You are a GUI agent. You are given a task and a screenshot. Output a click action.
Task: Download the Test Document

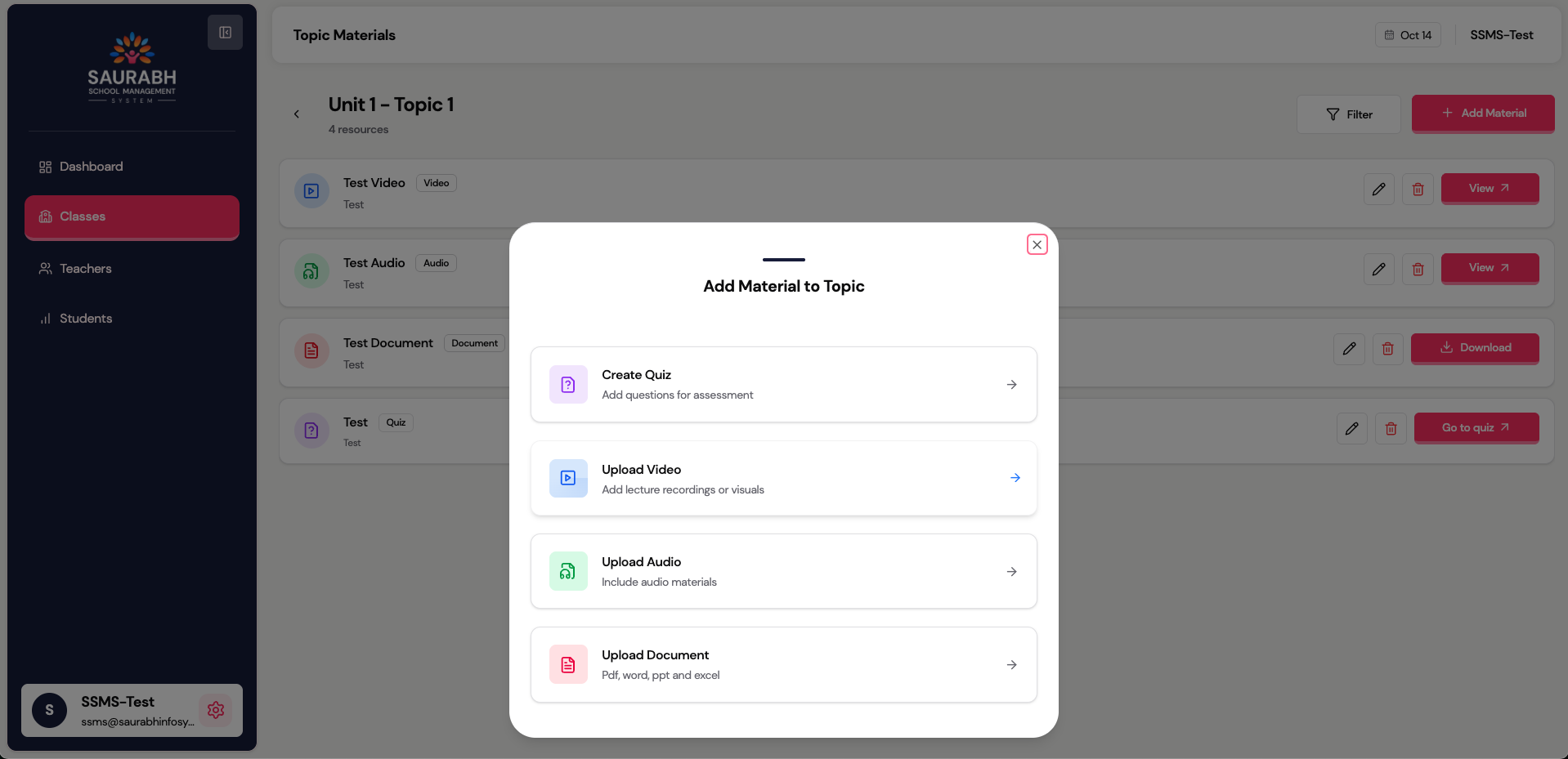(1474, 348)
